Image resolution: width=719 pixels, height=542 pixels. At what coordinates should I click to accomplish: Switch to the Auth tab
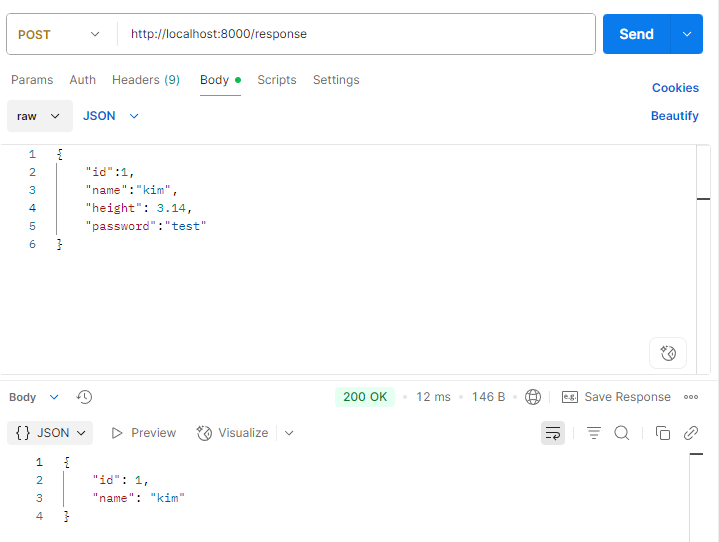click(83, 80)
